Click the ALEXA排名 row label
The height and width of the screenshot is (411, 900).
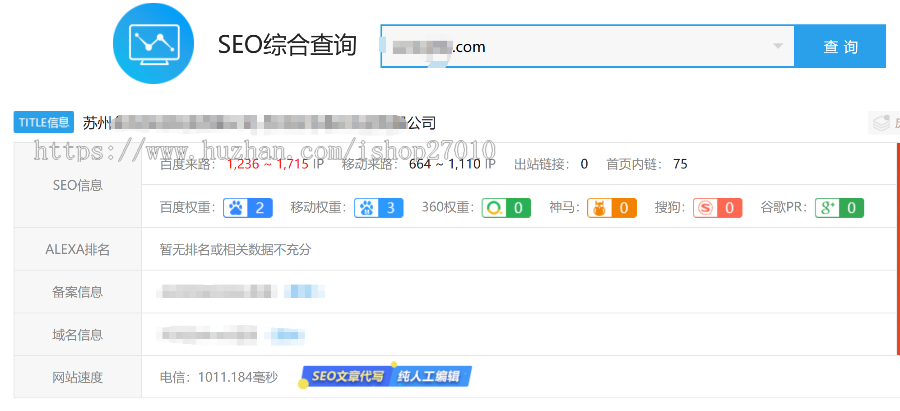[x=77, y=250]
